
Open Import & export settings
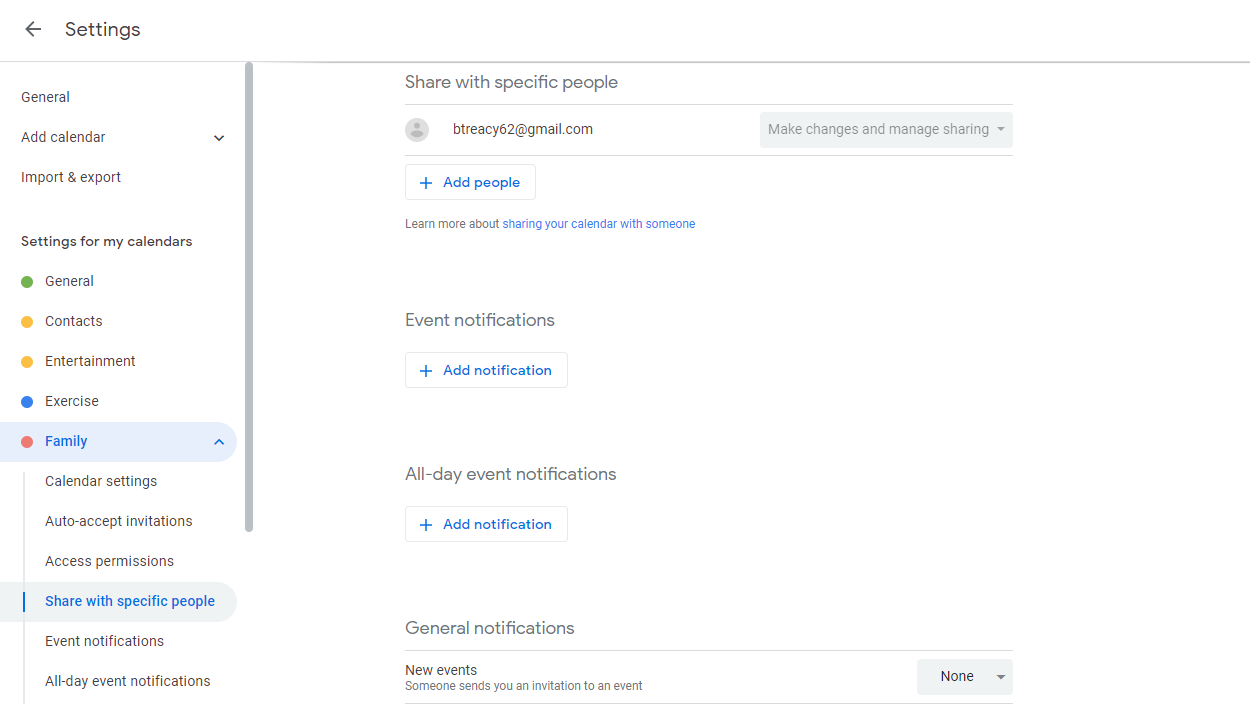(71, 177)
